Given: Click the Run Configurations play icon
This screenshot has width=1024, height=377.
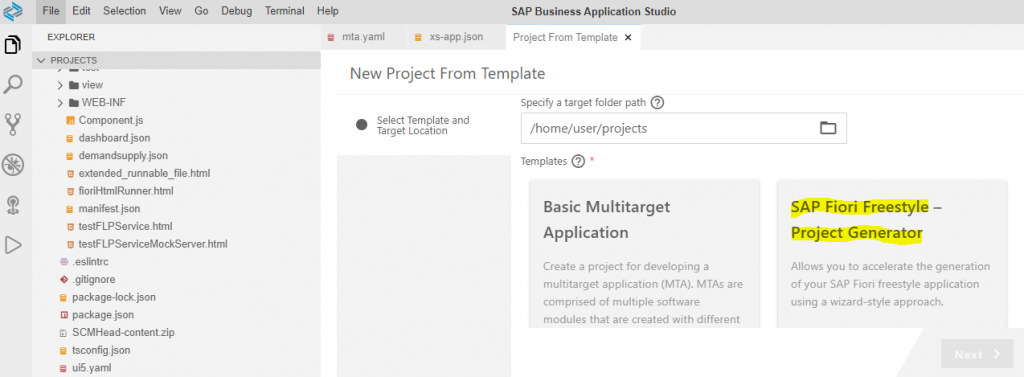Looking at the screenshot, I should pyautogui.click(x=12, y=245).
